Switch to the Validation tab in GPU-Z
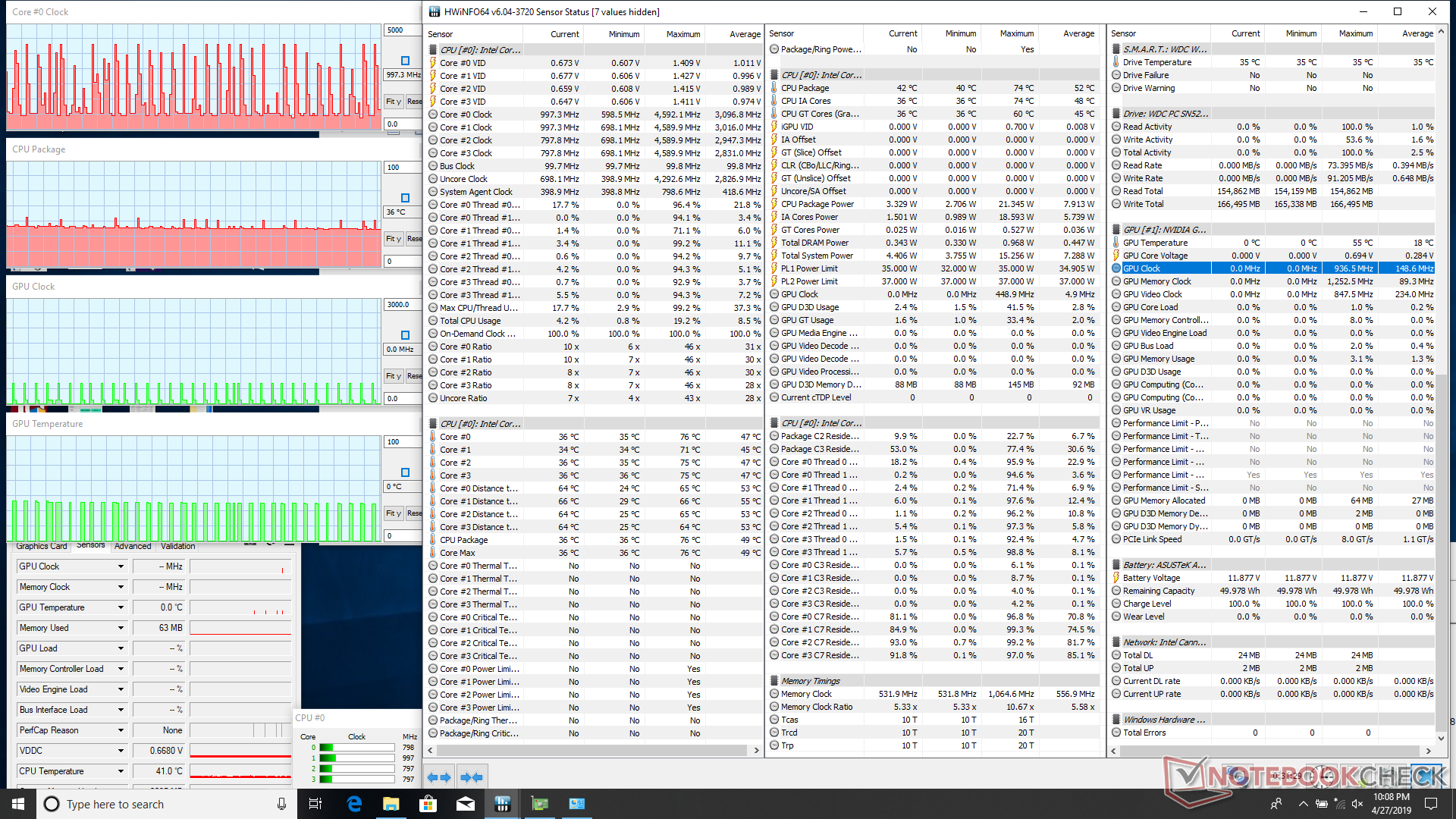Image resolution: width=1456 pixels, height=819 pixels. pyautogui.click(x=178, y=546)
